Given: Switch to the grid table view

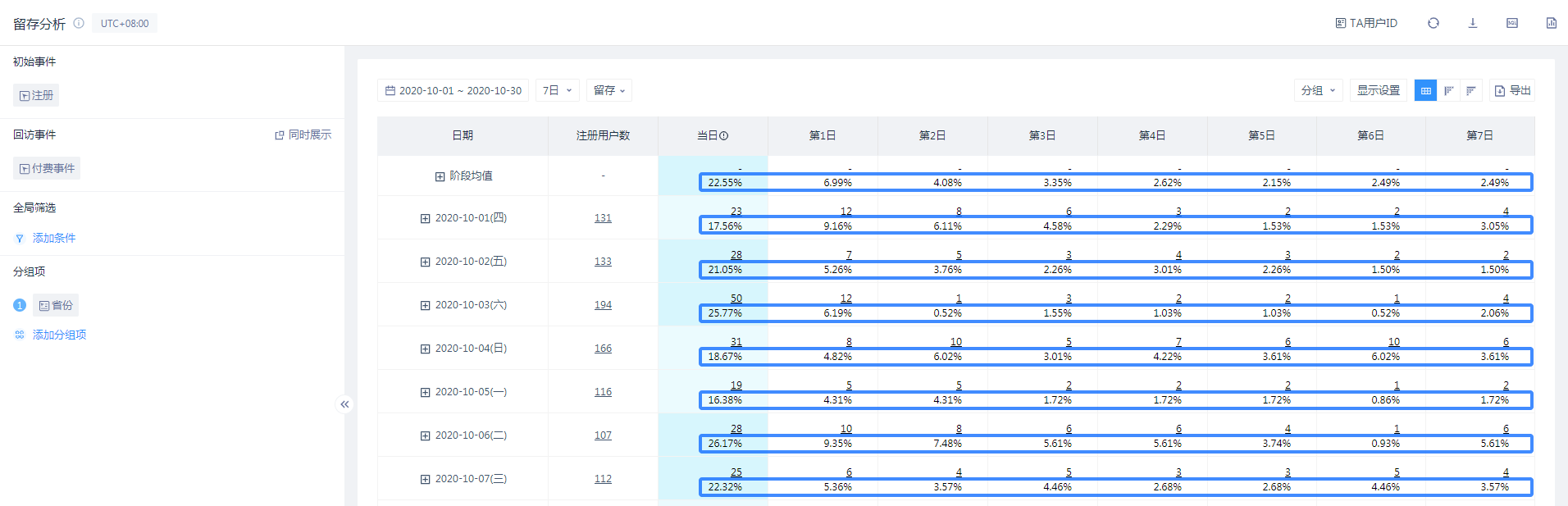Looking at the screenshot, I should (x=1425, y=91).
